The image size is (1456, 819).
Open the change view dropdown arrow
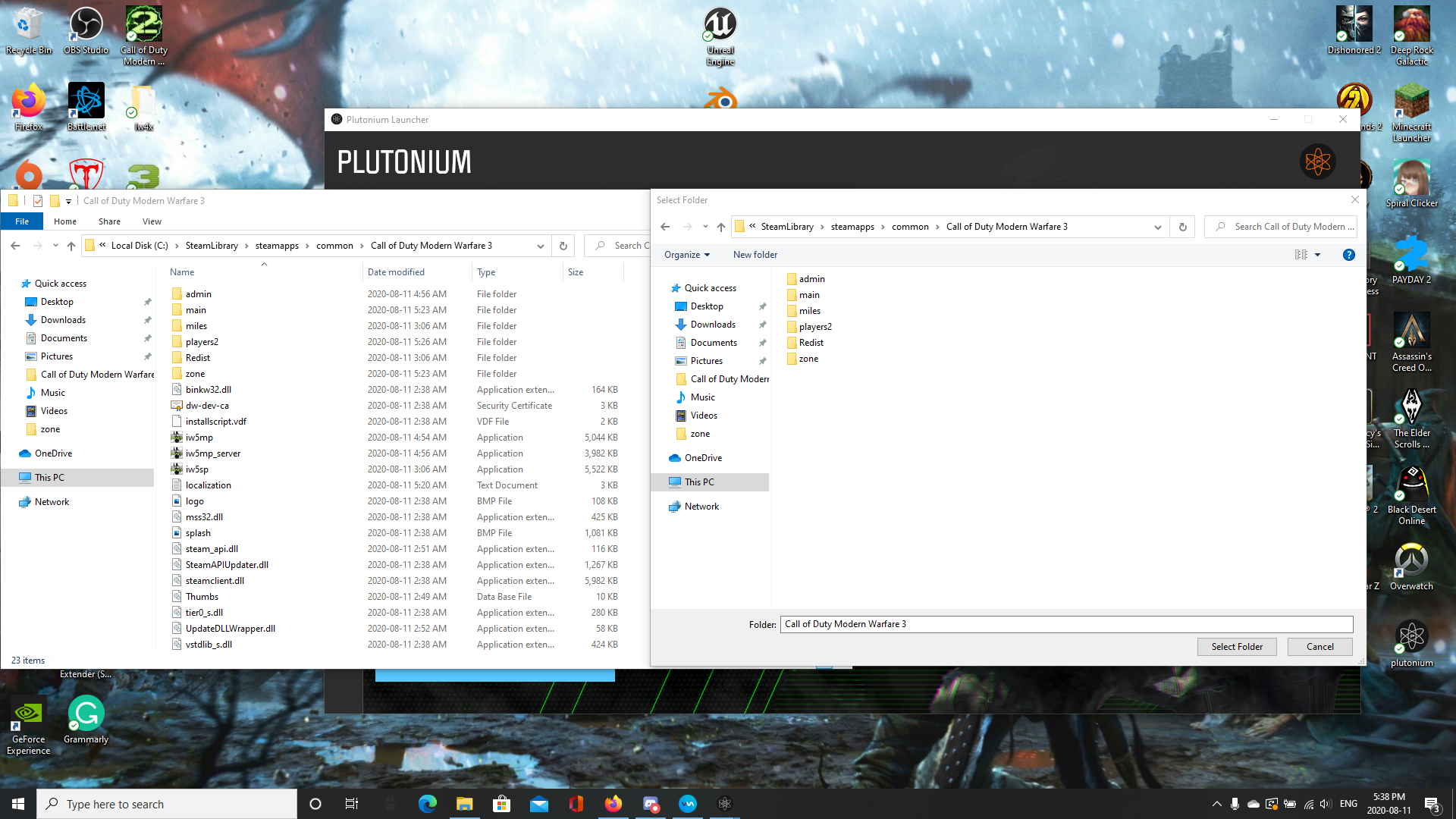pyautogui.click(x=1317, y=255)
